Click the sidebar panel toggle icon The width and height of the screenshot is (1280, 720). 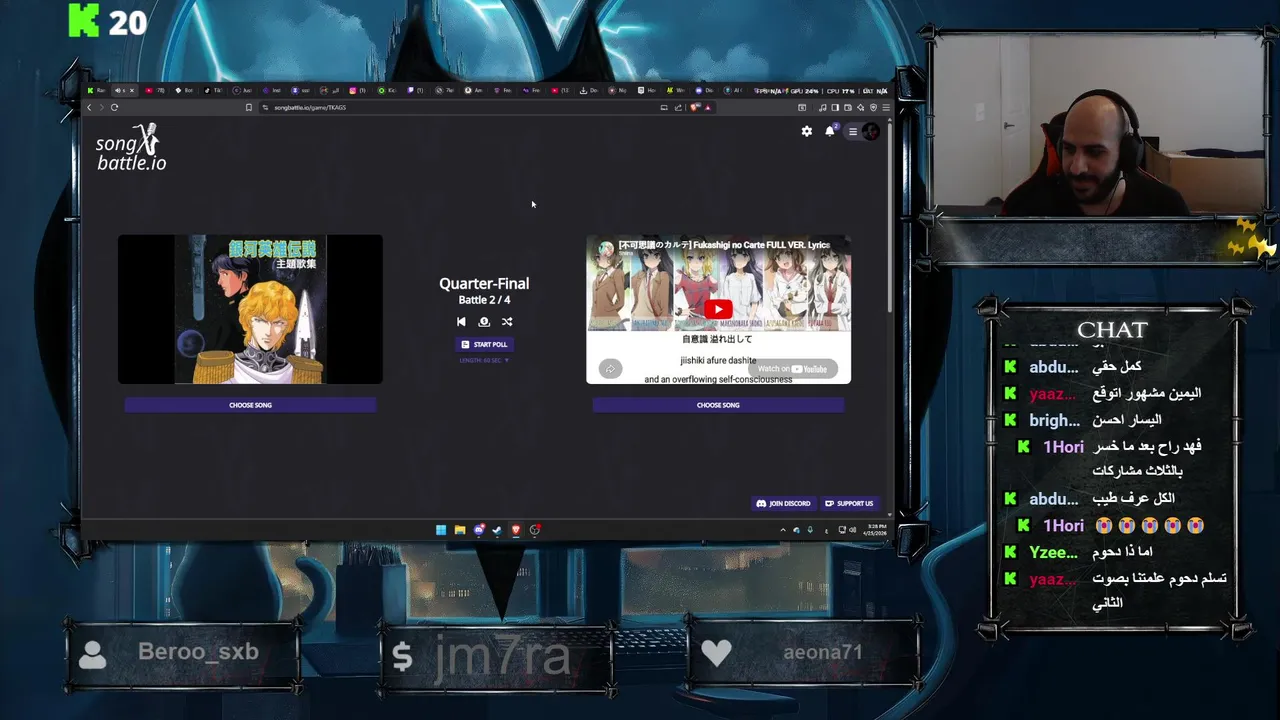point(835,107)
